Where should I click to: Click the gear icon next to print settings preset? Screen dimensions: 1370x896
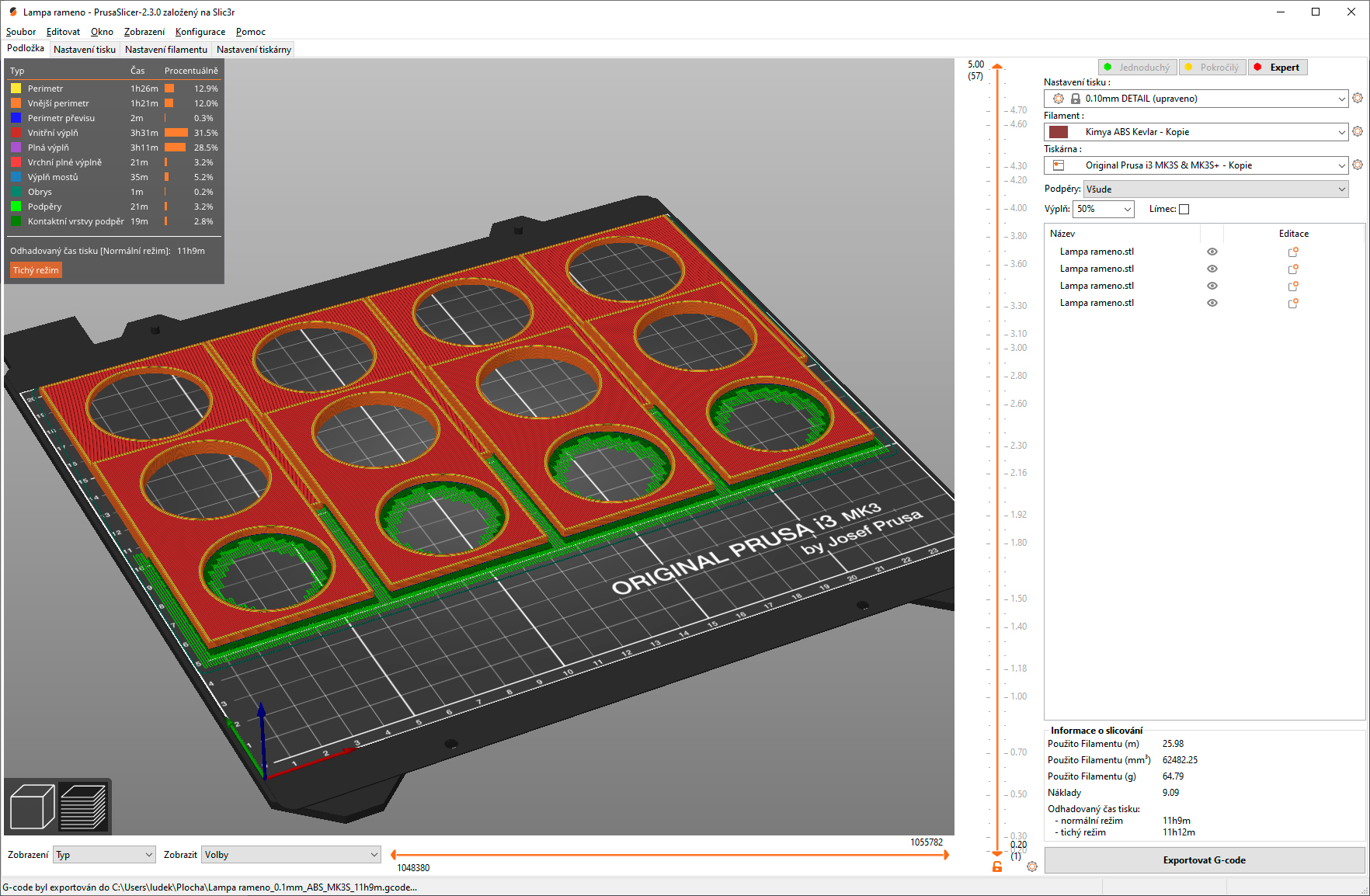[1358, 99]
